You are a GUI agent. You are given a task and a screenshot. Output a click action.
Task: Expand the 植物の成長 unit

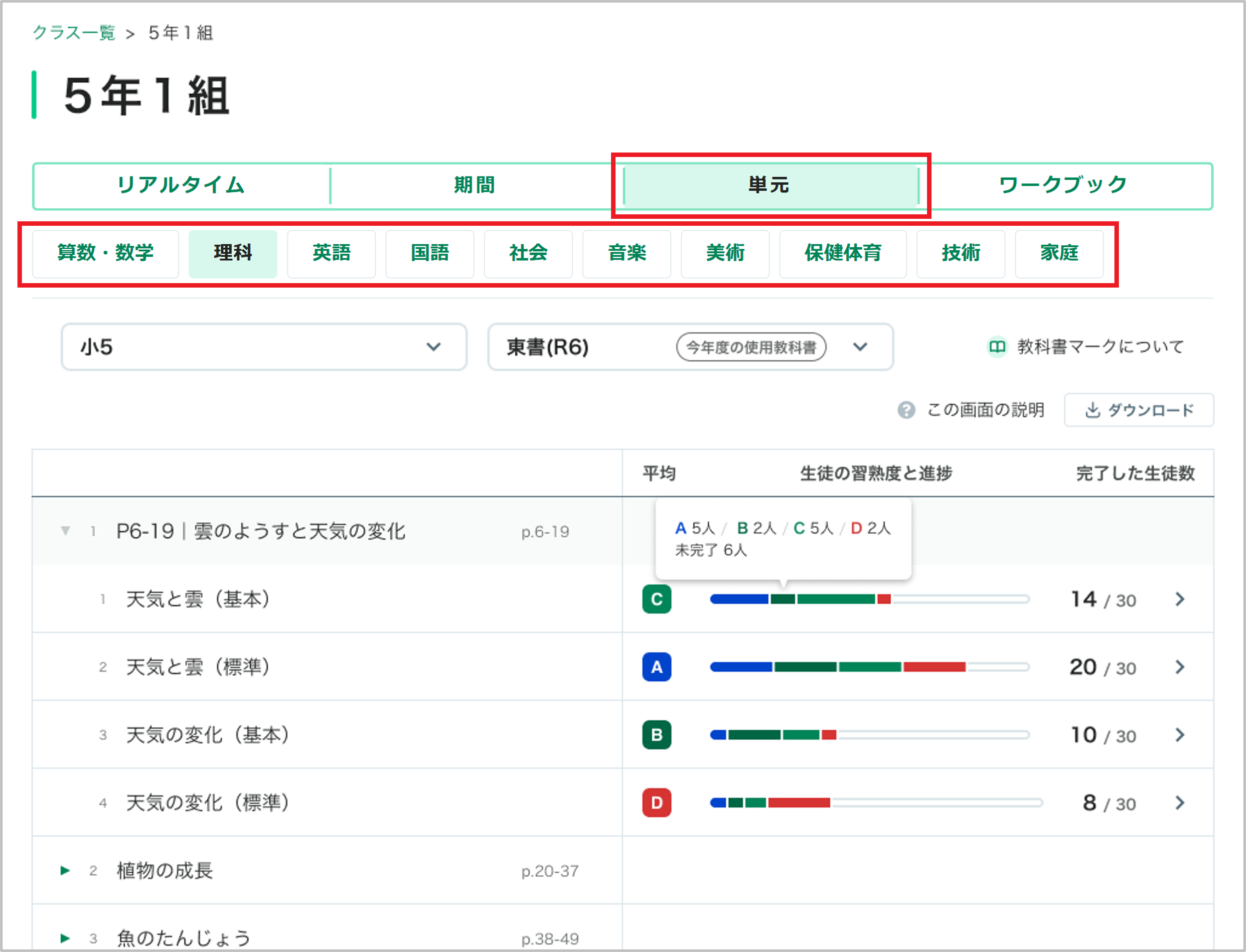coord(65,870)
